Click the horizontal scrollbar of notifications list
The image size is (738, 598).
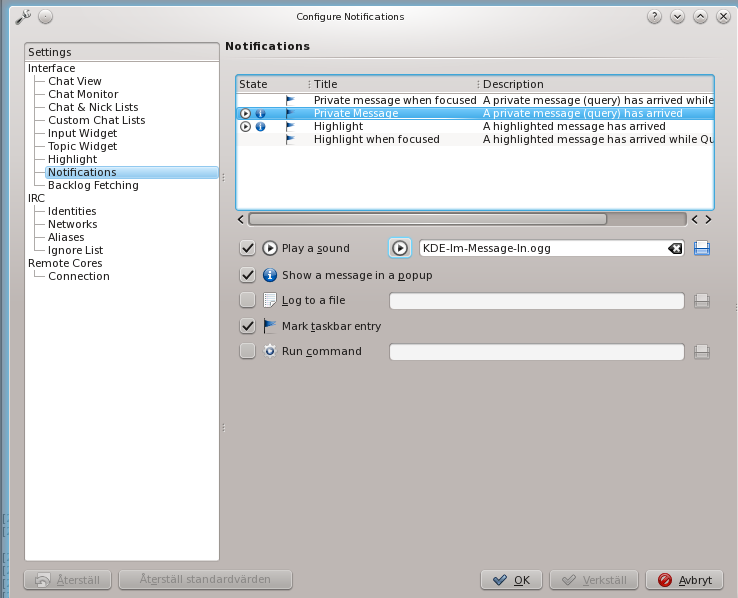point(427,219)
